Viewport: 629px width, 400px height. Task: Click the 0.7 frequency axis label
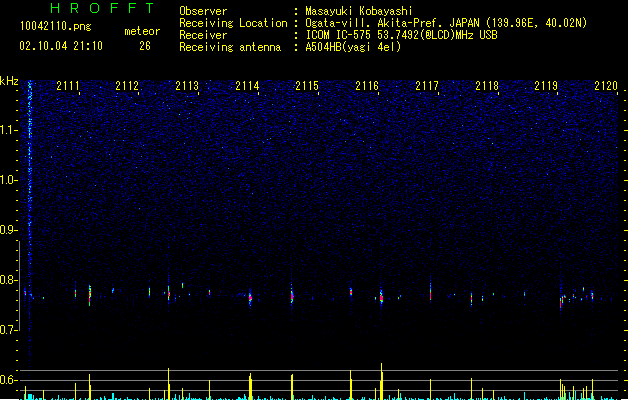tap(9, 330)
